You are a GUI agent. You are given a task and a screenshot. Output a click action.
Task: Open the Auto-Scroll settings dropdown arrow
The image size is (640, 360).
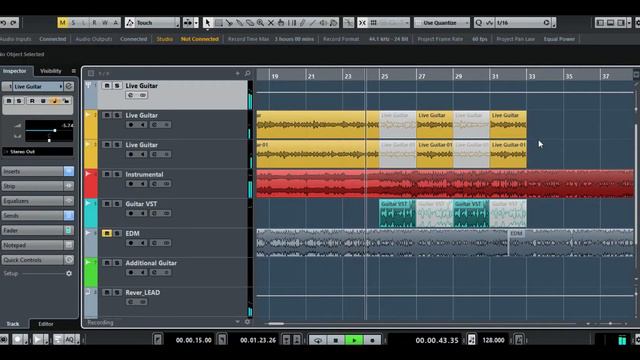point(196,23)
